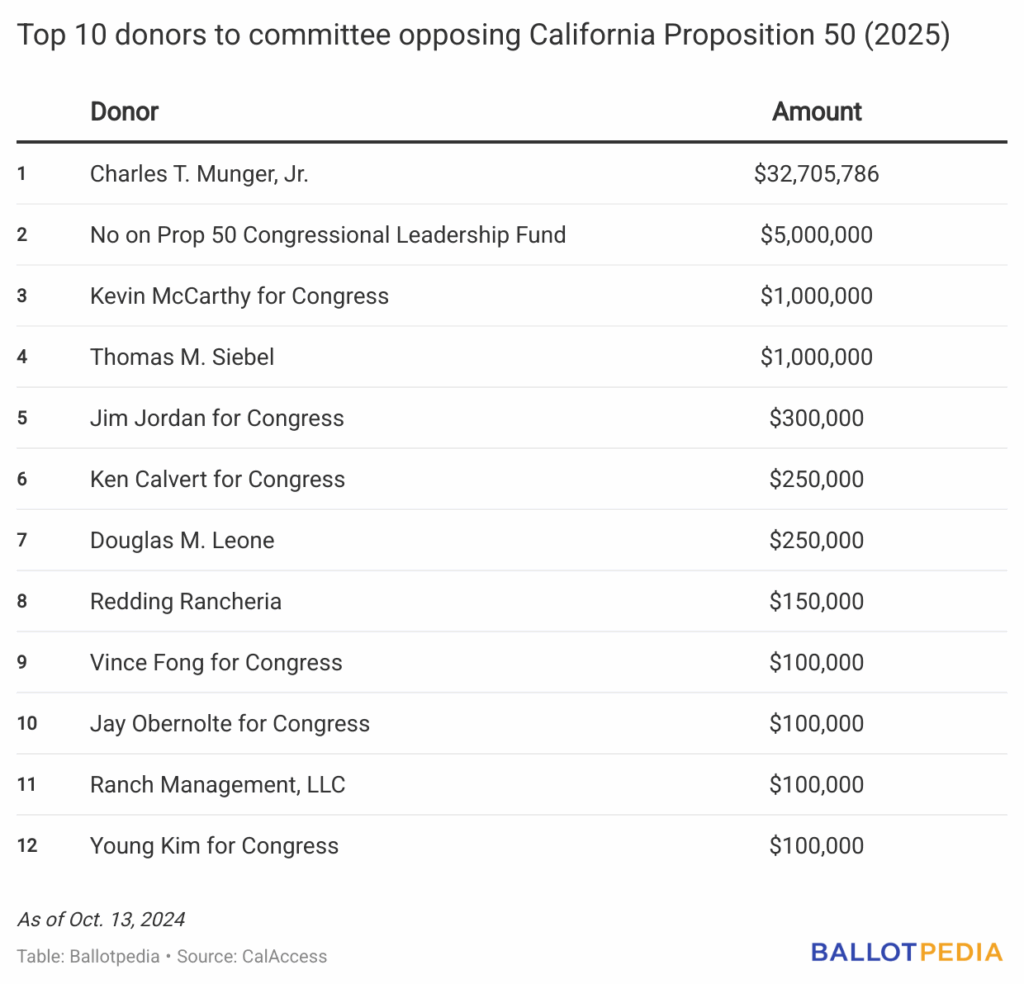Click Kevin McCarthy for Congress row
The width and height of the screenshot is (1024, 984).
(239, 296)
